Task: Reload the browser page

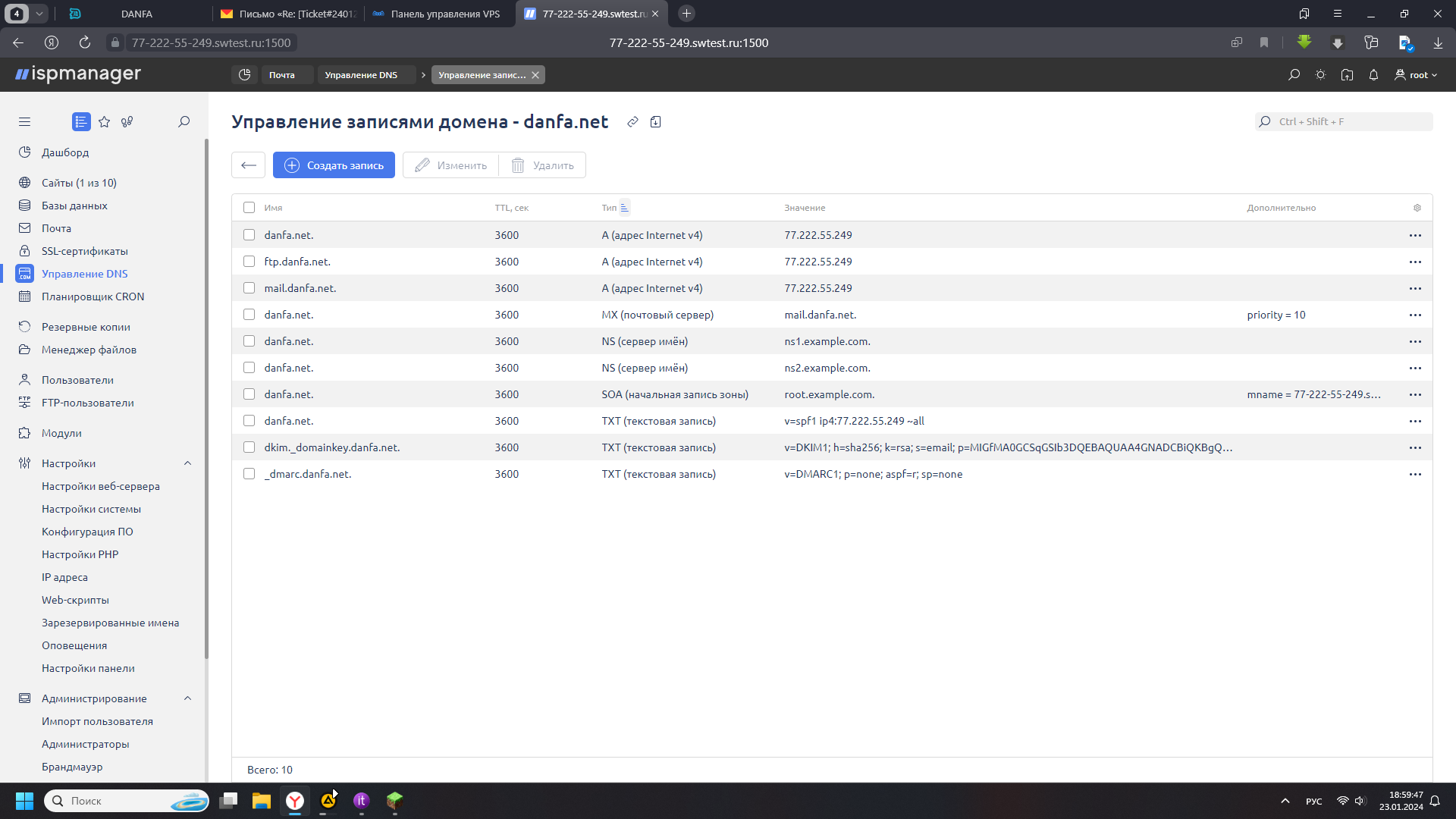Action: click(85, 43)
